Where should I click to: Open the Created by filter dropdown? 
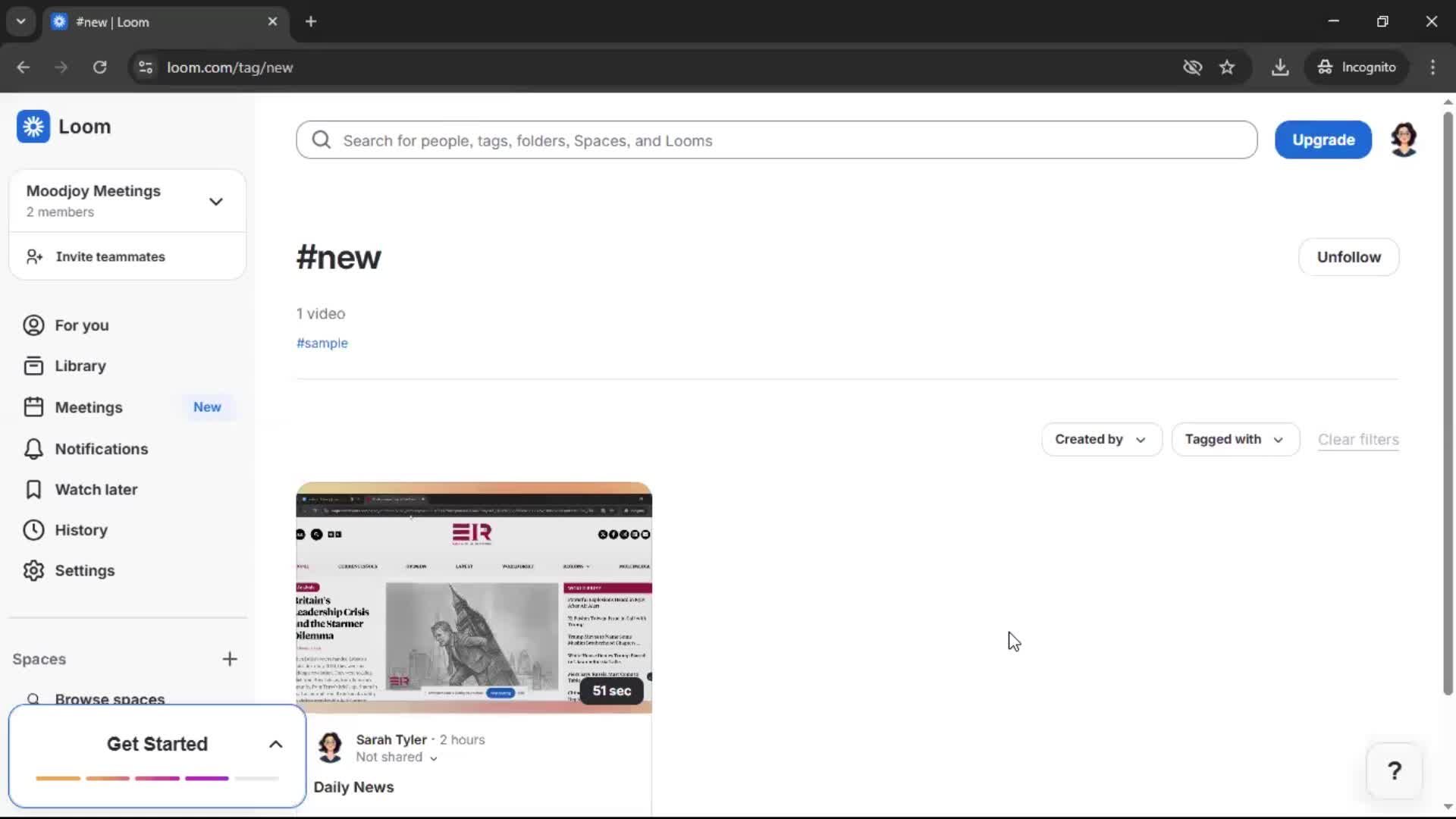point(1101,440)
